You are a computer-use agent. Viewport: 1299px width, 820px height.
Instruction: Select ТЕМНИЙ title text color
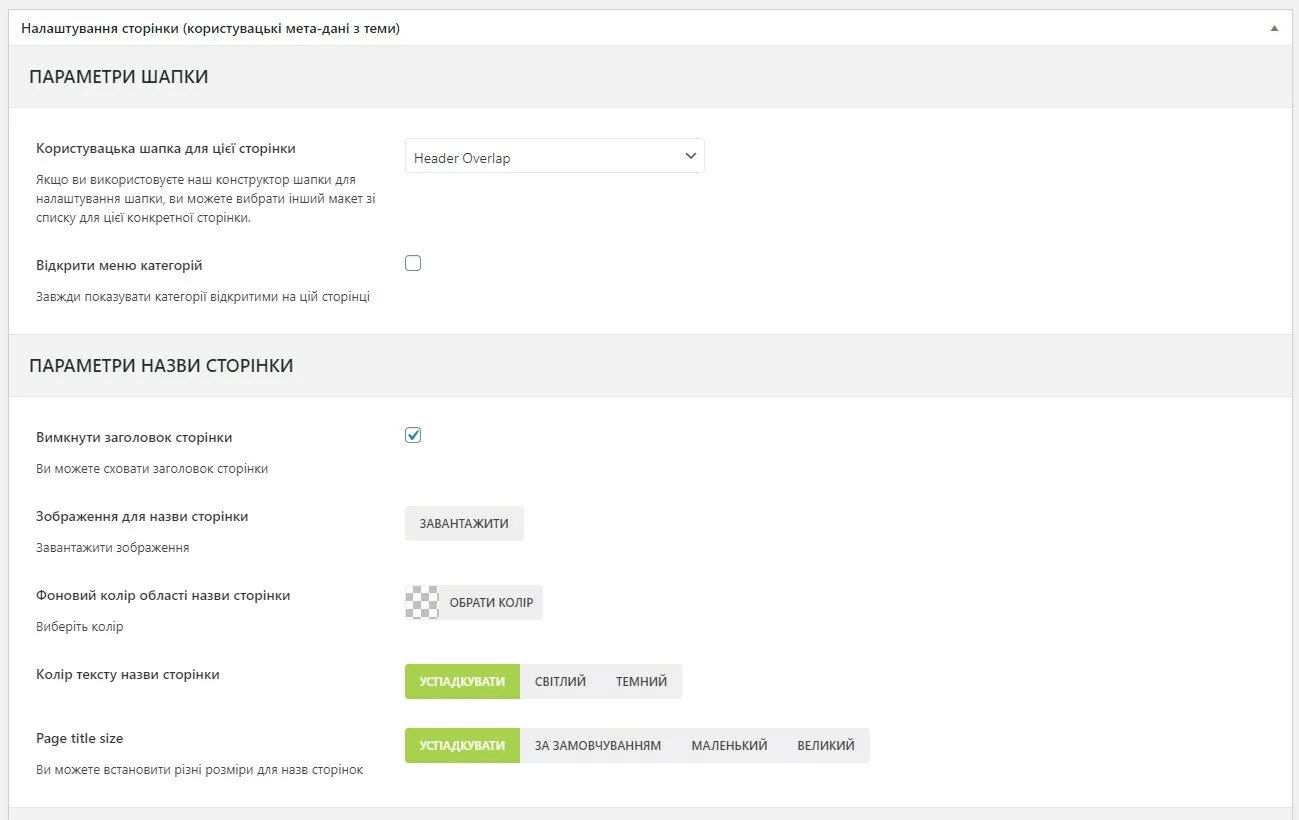[641, 682]
